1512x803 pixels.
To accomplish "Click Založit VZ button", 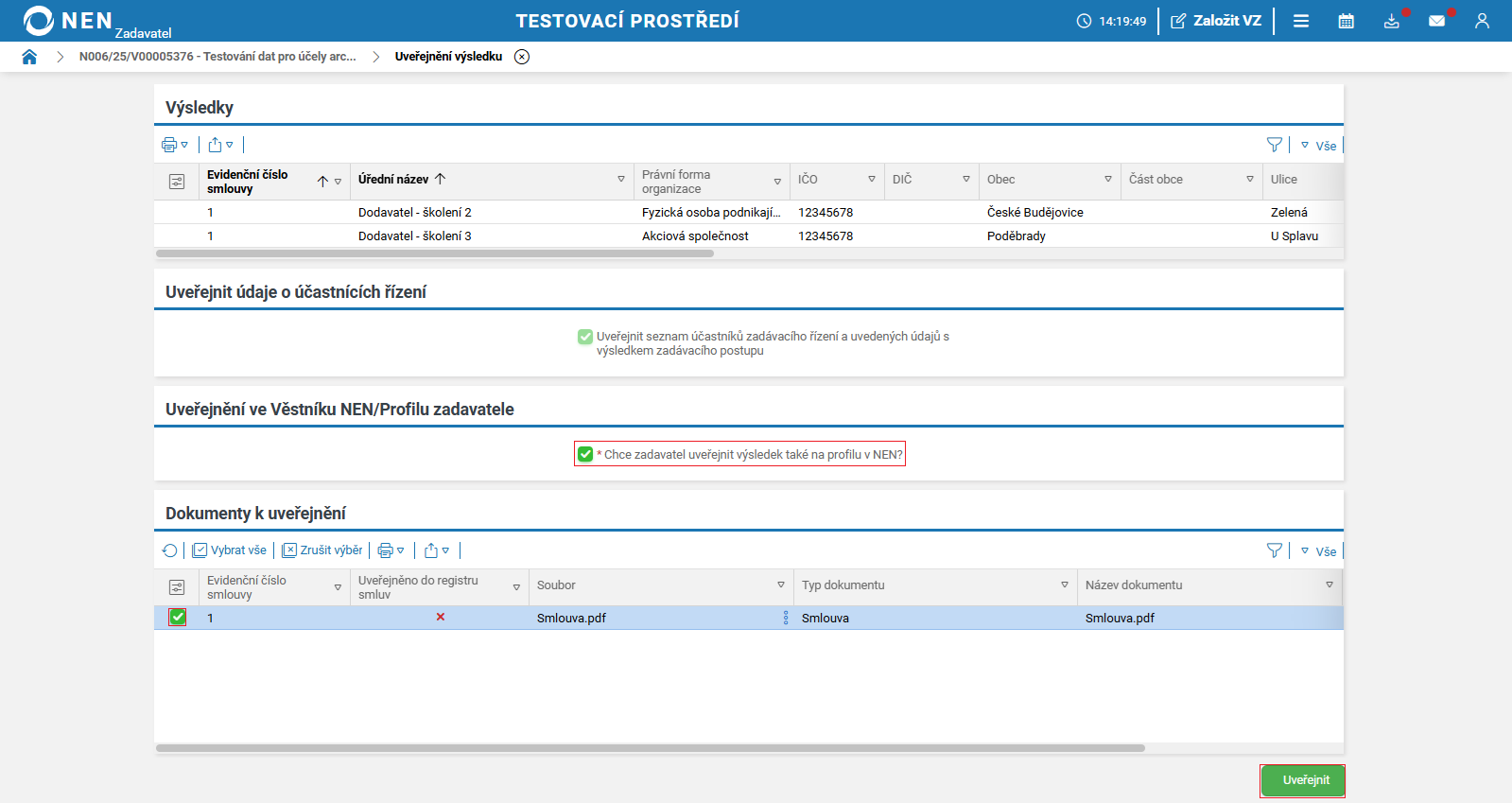I will coord(1216,21).
